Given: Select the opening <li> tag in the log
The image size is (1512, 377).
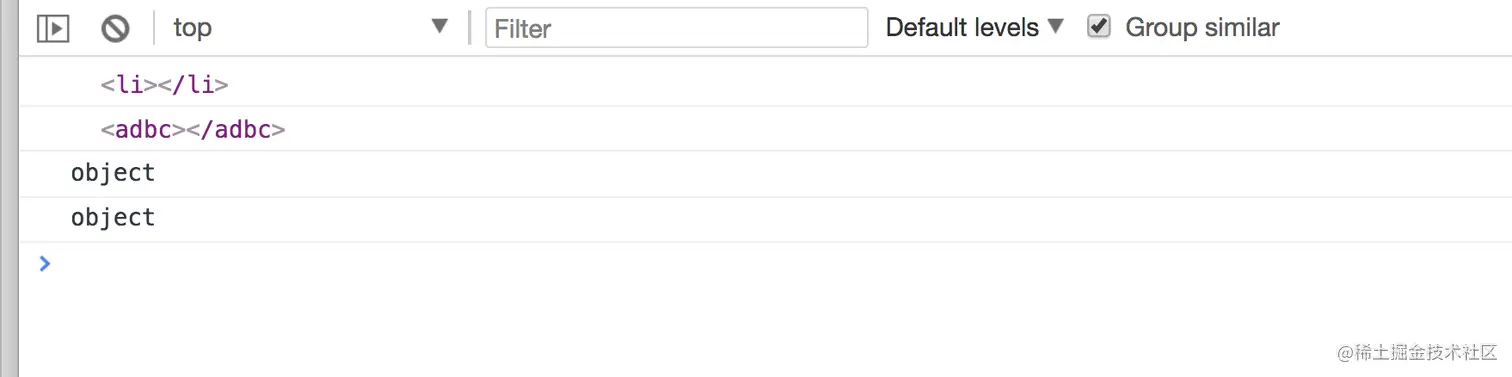Looking at the screenshot, I should click(x=123, y=85).
